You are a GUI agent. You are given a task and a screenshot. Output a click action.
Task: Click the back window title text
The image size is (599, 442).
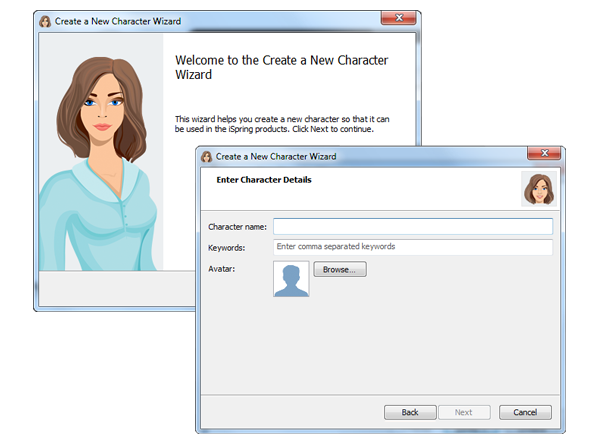(x=118, y=21)
